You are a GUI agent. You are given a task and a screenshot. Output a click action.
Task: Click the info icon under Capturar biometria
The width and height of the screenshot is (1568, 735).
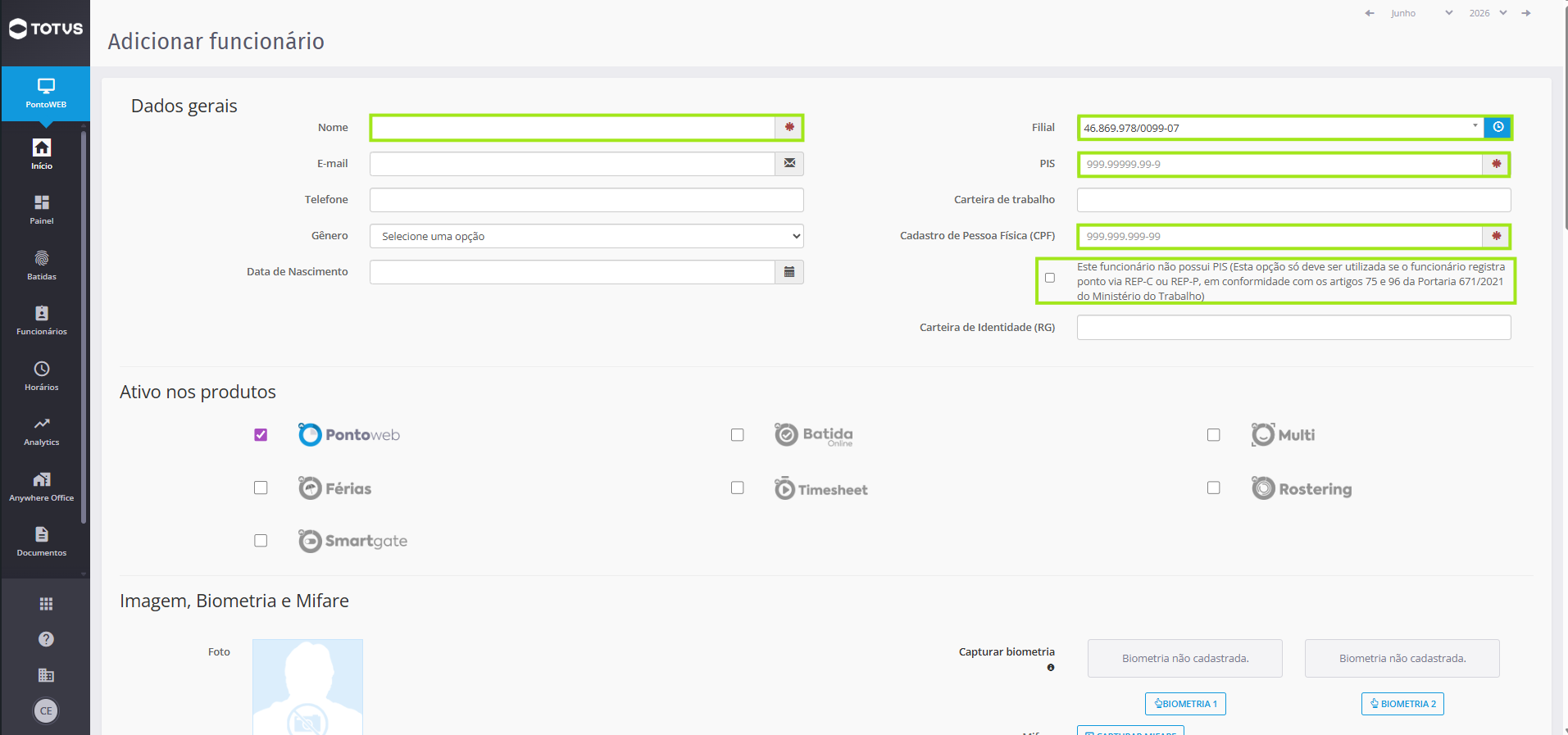coord(1051,668)
